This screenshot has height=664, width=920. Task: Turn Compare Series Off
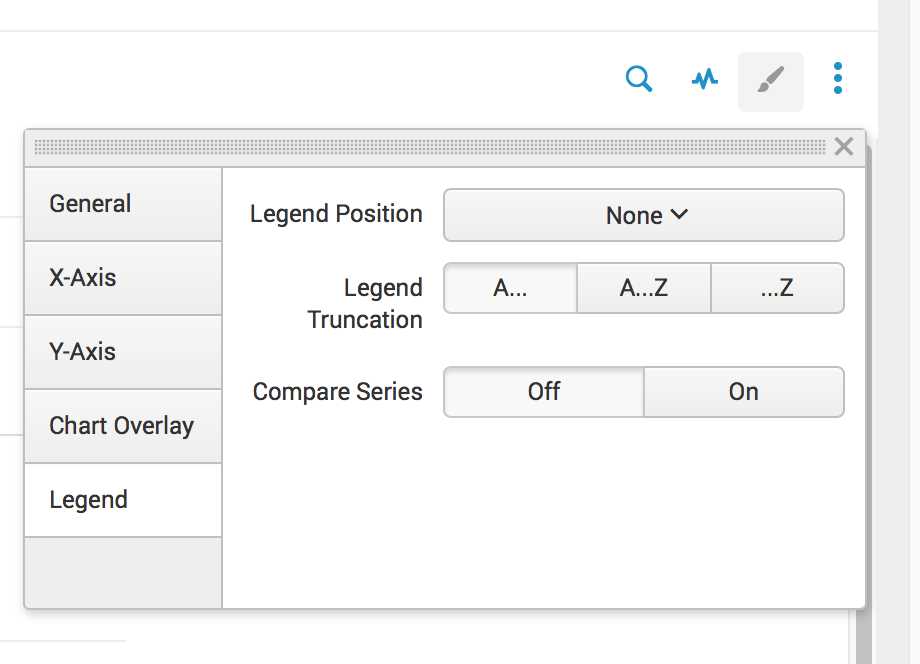pyautogui.click(x=544, y=392)
